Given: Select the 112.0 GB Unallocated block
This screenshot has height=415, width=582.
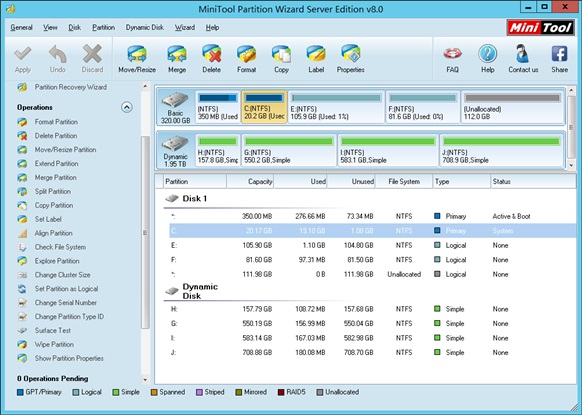Looking at the screenshot, I should click(x=512, y=107).
